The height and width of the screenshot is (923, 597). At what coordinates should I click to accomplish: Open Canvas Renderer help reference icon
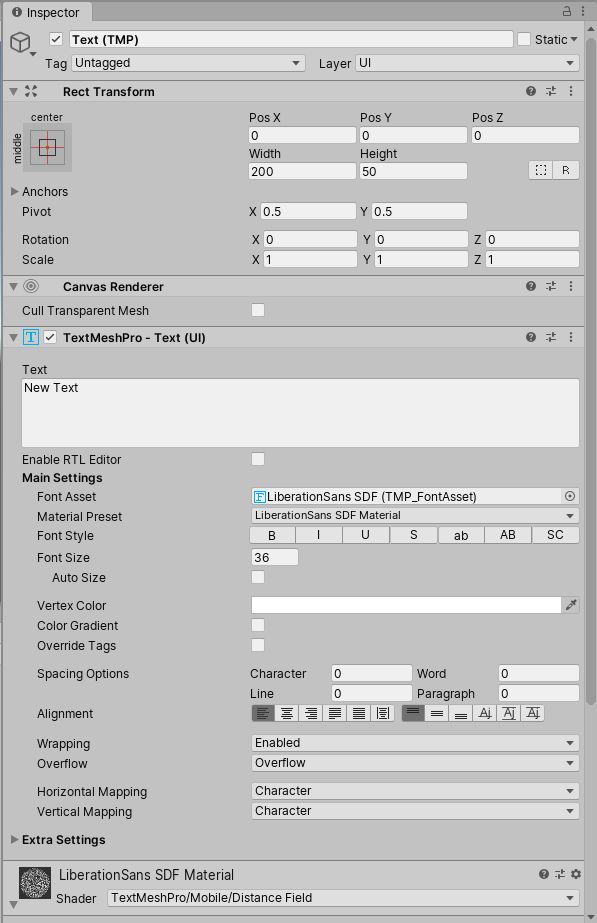pyautogui.click(x=530, y=286)
